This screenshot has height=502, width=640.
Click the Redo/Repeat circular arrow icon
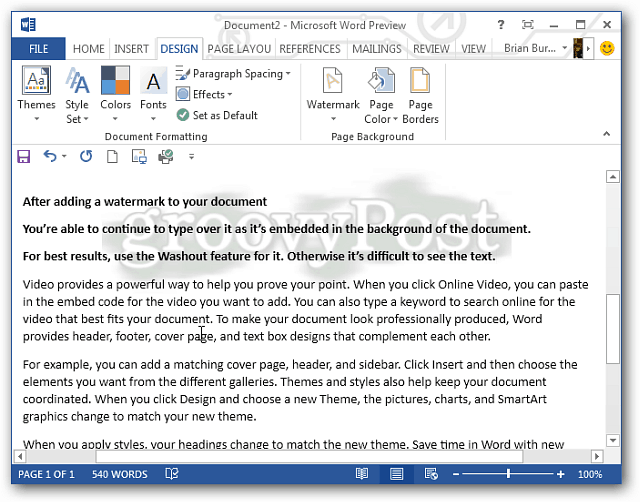(86, 156)
